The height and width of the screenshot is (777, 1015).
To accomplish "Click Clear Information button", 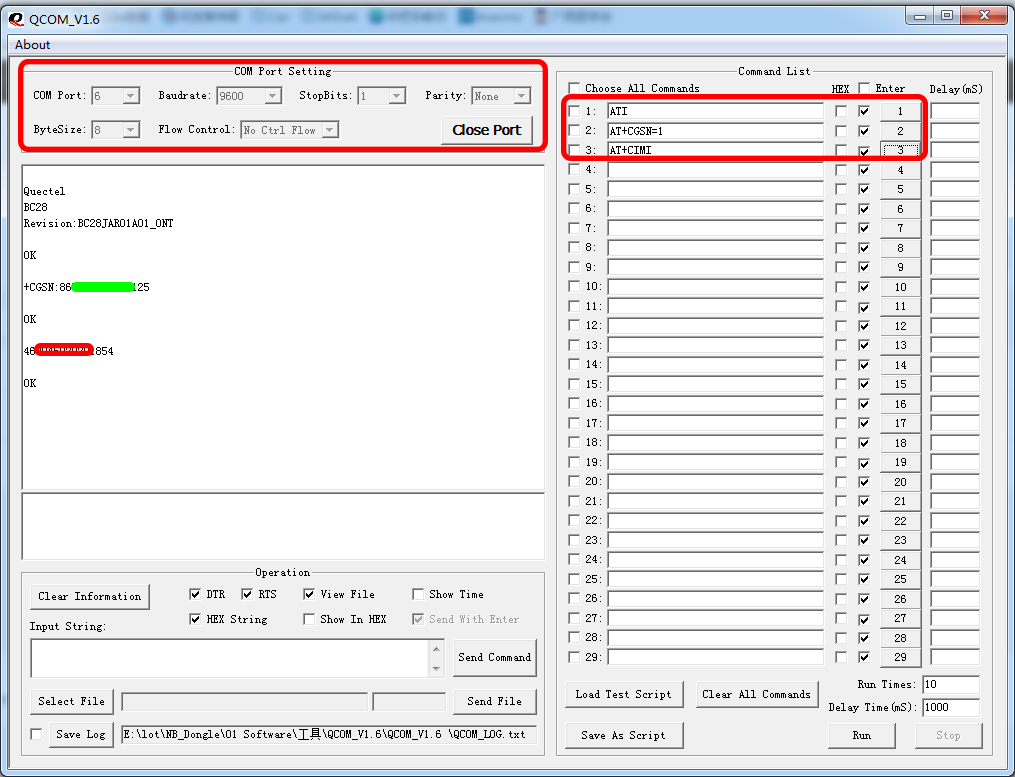I will [89, 596].
